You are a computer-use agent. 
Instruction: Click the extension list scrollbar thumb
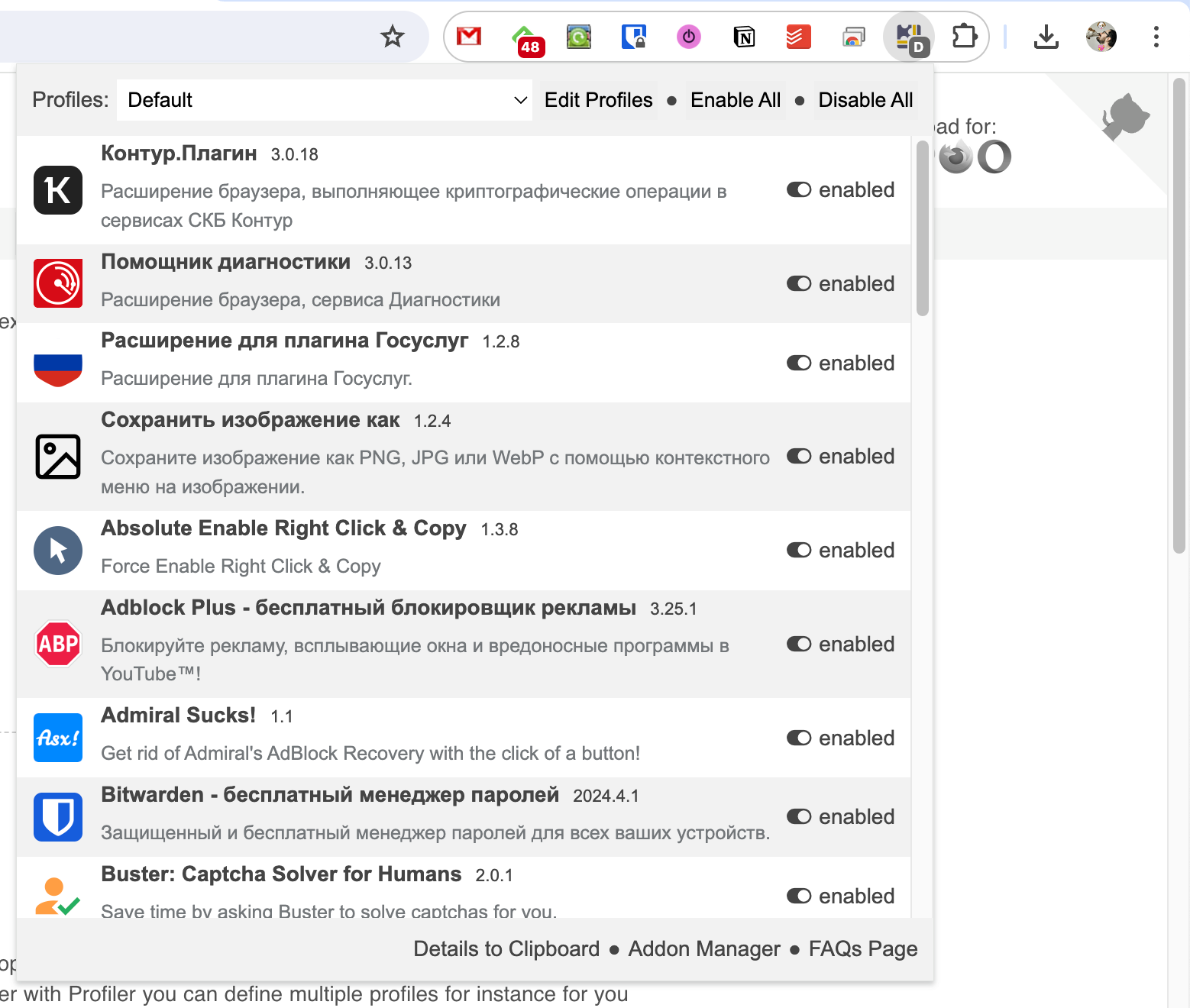coord(922,228)
